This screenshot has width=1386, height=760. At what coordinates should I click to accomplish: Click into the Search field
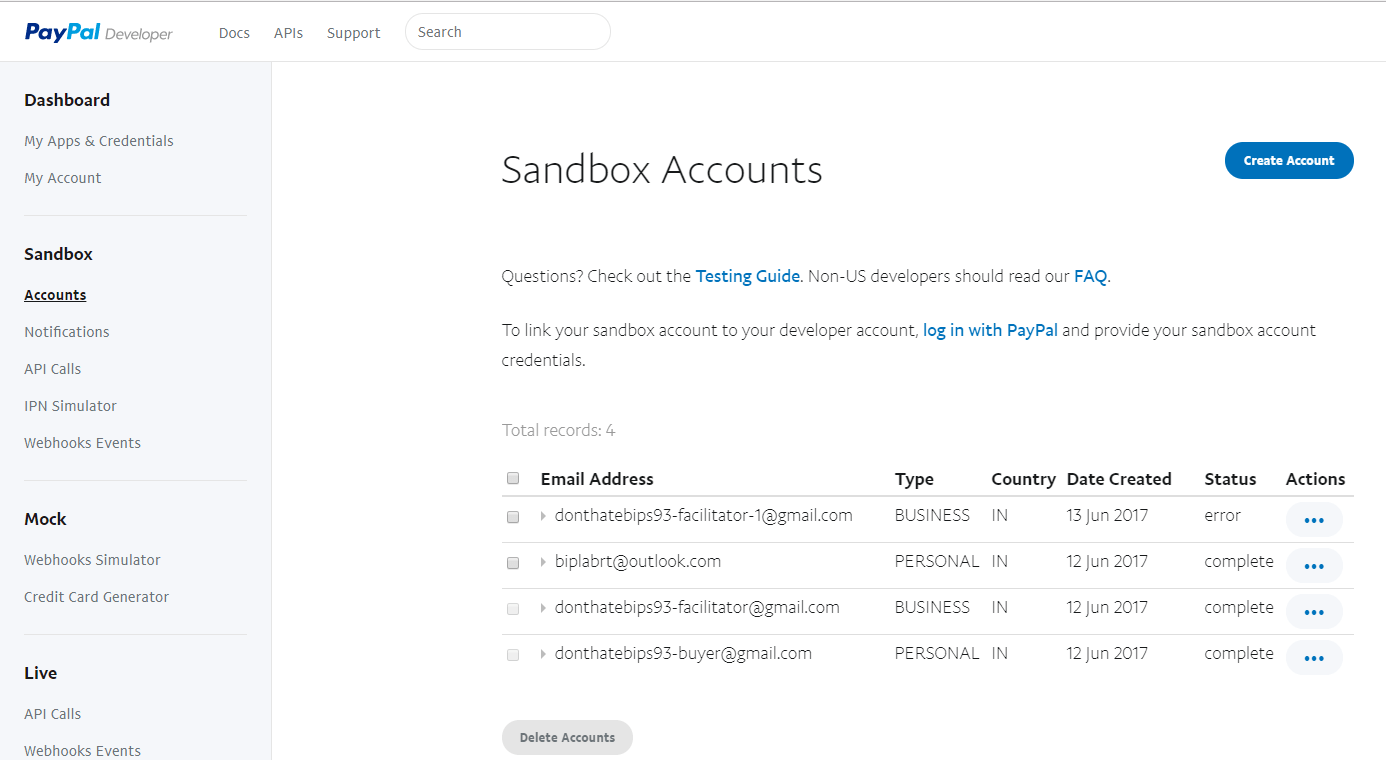[508, 32]
